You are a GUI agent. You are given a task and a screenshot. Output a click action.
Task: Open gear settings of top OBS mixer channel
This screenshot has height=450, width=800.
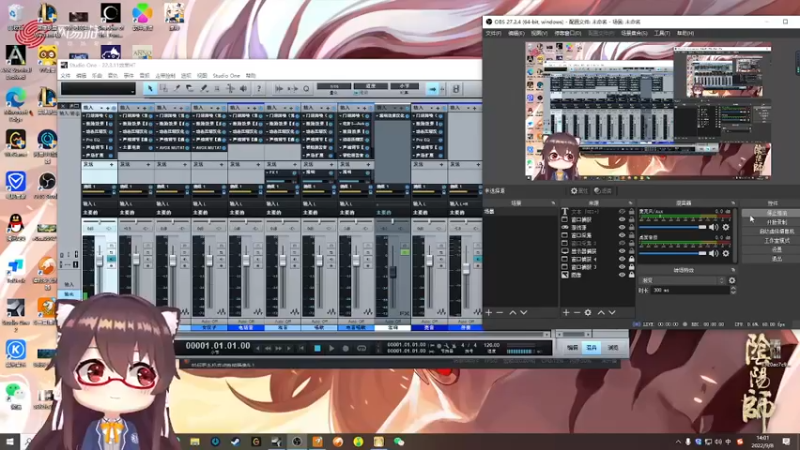click(x=726, y=227)
